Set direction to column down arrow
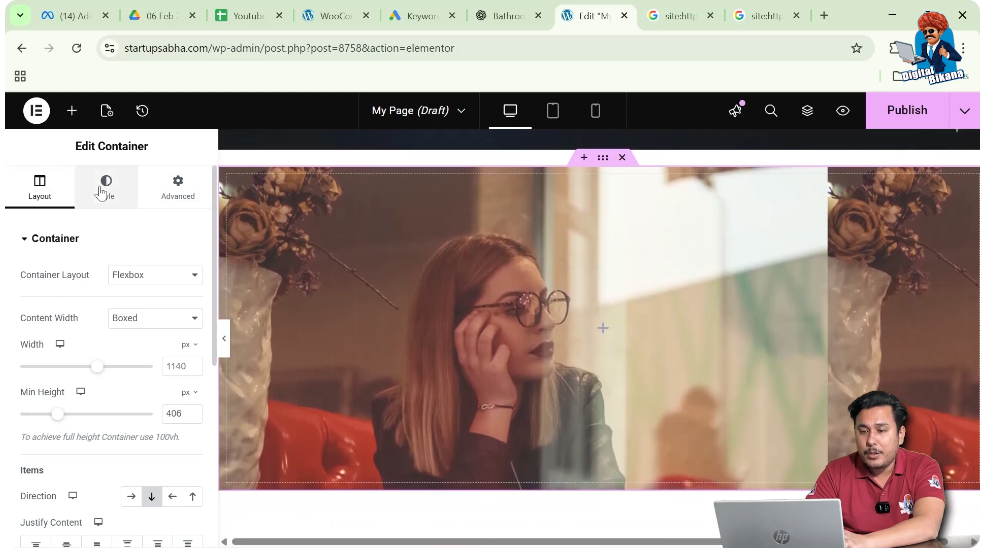 [x=152, y=496]
